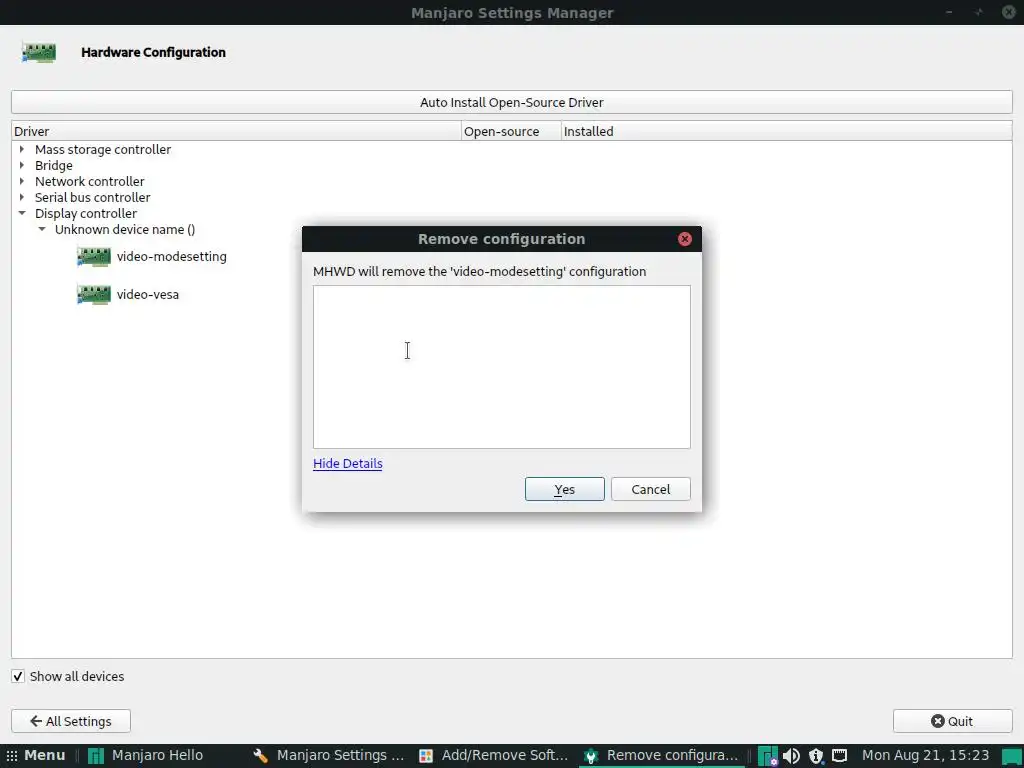Switch to Manjaro Settings taskbar item
This screenshot has height=768, width=1024.
(x=330, y=756)
